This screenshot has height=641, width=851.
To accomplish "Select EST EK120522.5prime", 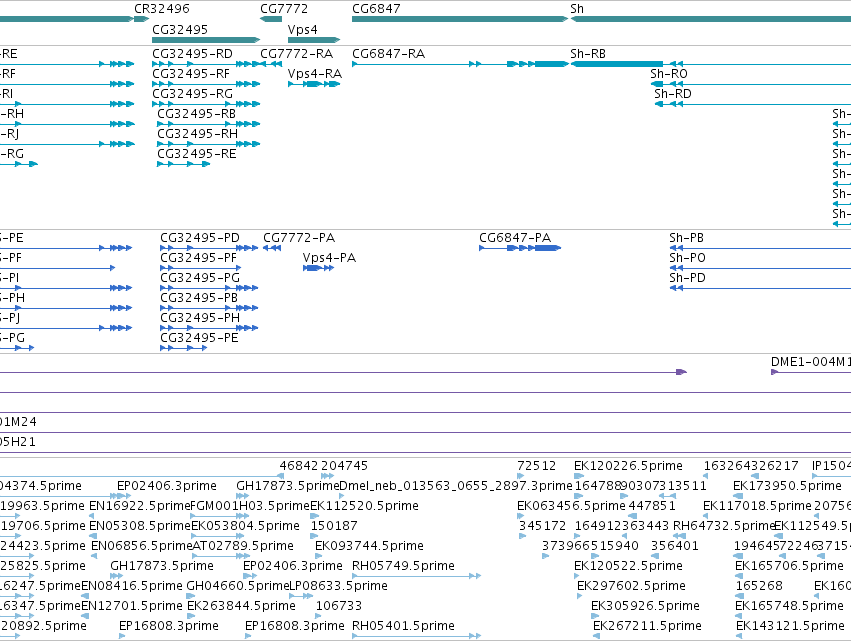I will pyautogui.click(x=628, y=566).
